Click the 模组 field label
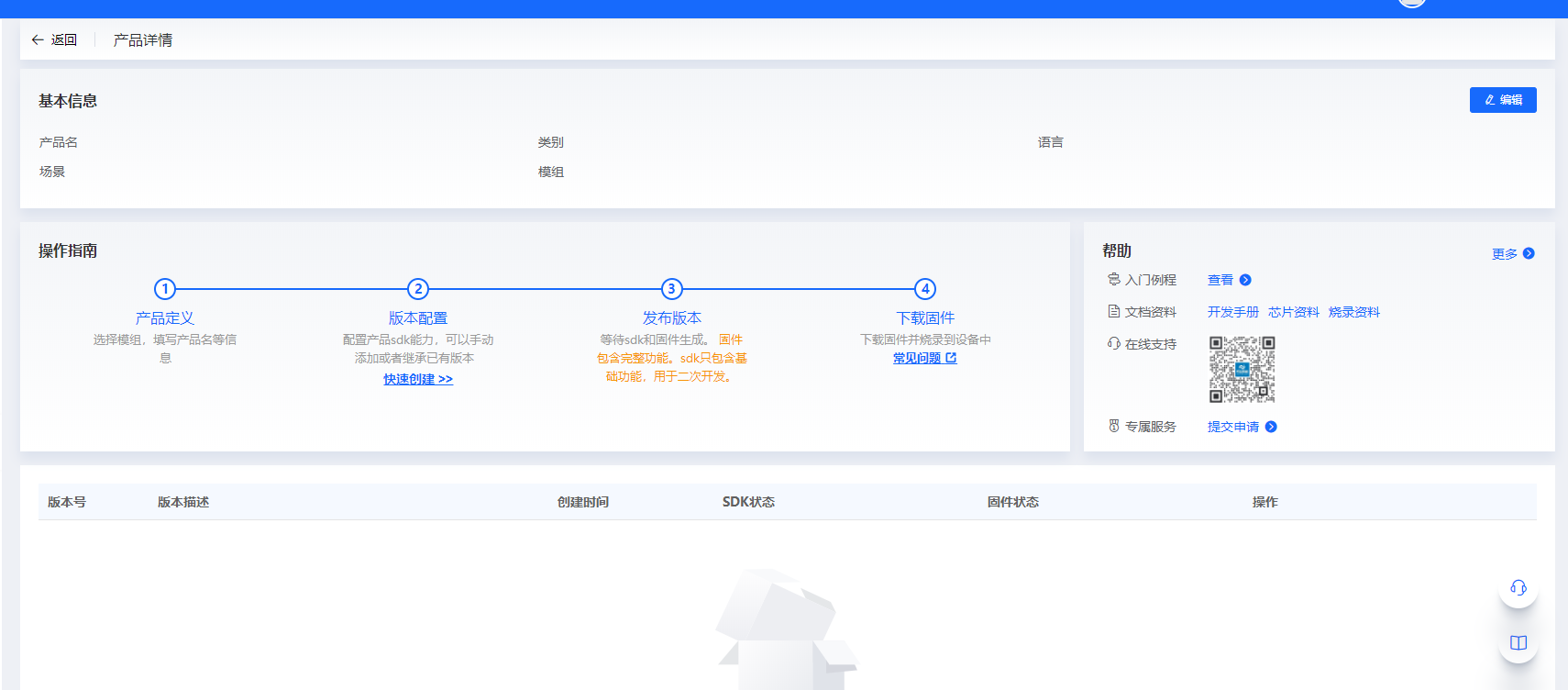This screenshot has width=1568, height=690. point(551,172)
